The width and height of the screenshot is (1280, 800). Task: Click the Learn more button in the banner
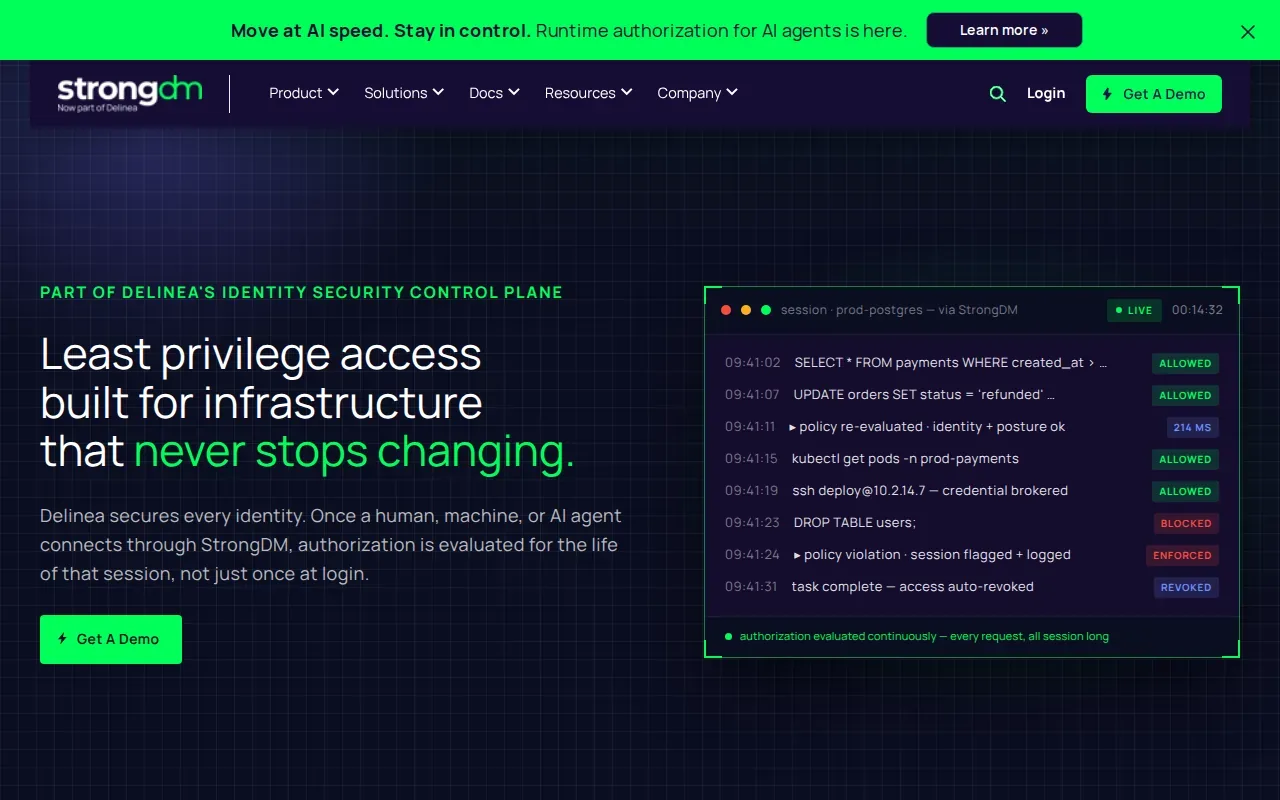click(1004, 30)
